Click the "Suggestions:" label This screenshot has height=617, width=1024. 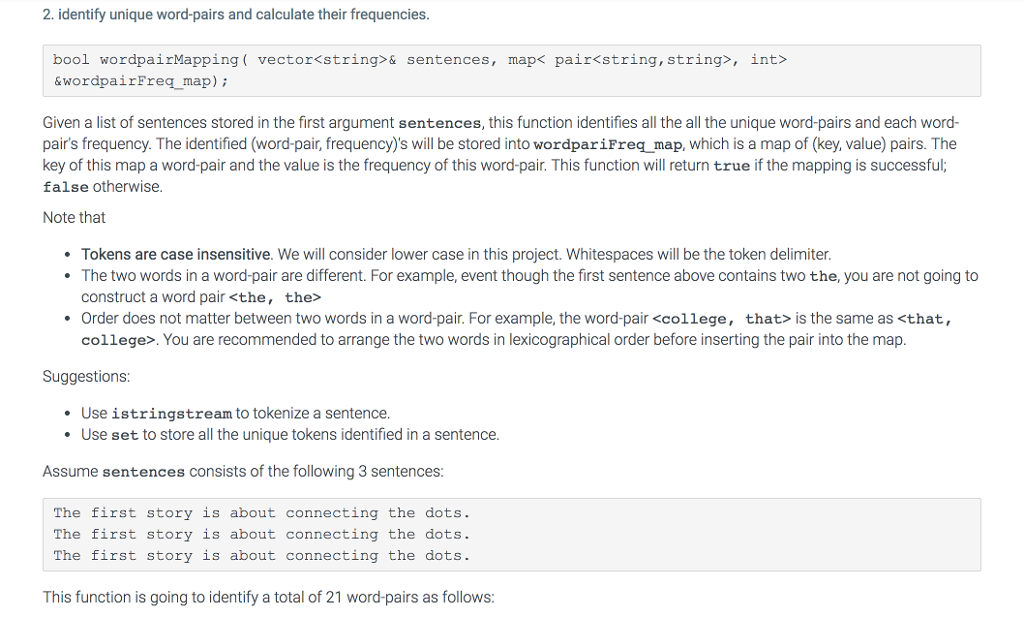tap(86, 377)
